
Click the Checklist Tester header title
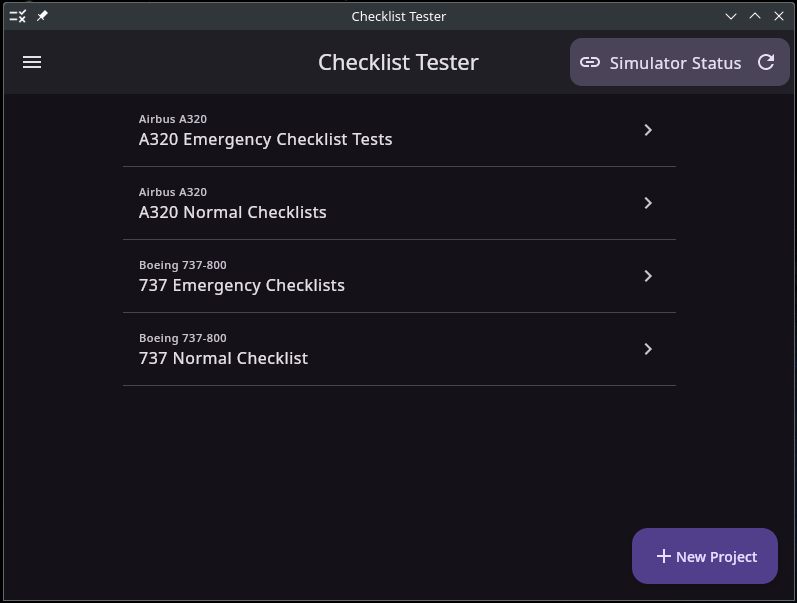tap(398, 62)
